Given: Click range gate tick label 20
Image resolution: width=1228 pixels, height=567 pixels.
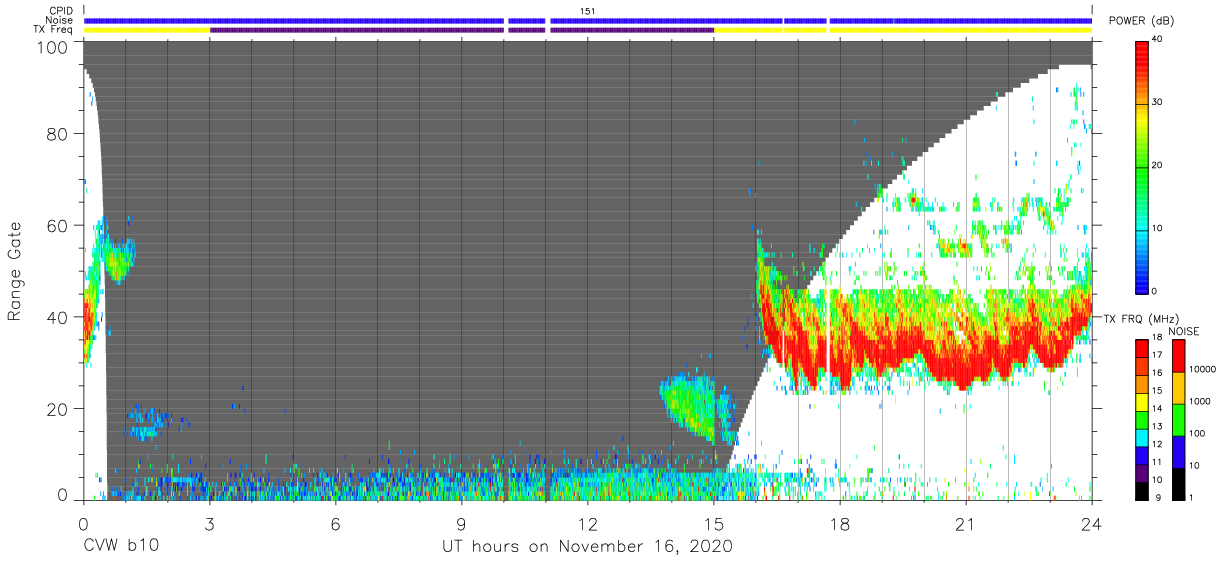Looking at the screenshot, I should 58,408.
